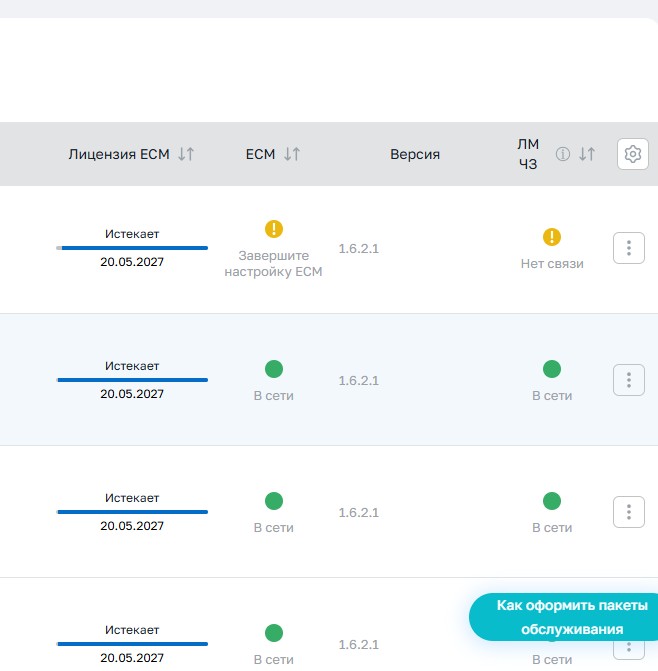Open table column settings gear
Viewport: 658px width, 671px height.
632,154
